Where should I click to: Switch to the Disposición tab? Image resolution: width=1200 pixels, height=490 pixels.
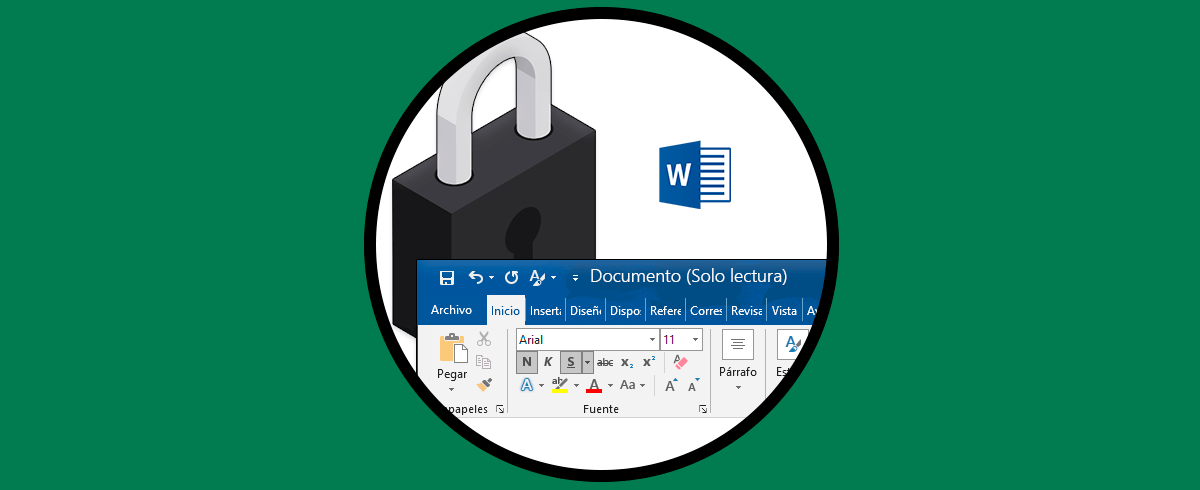click(625, 310)
